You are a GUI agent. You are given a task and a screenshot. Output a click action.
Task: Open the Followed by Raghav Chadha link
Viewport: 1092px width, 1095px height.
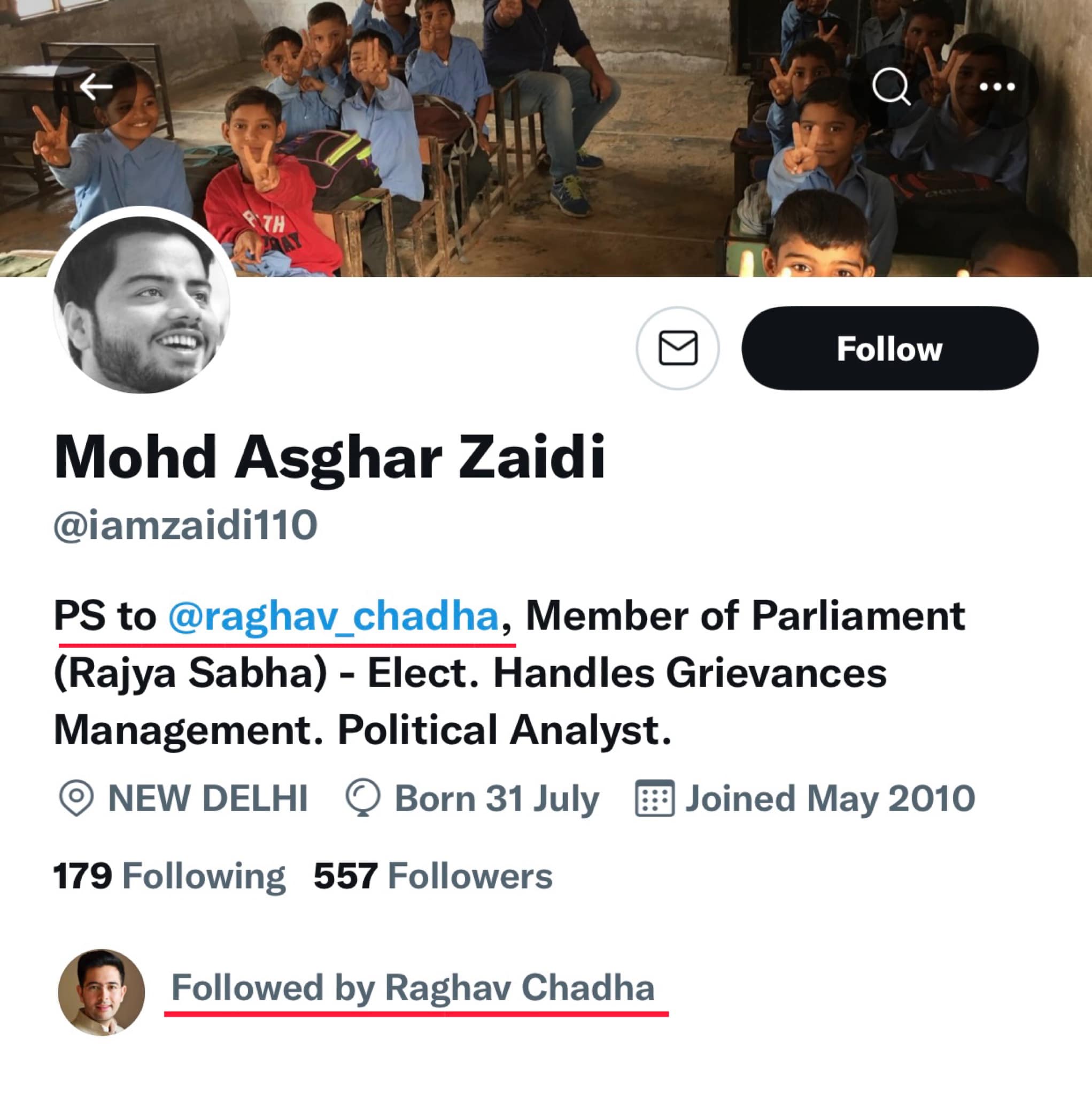point(413,988)
